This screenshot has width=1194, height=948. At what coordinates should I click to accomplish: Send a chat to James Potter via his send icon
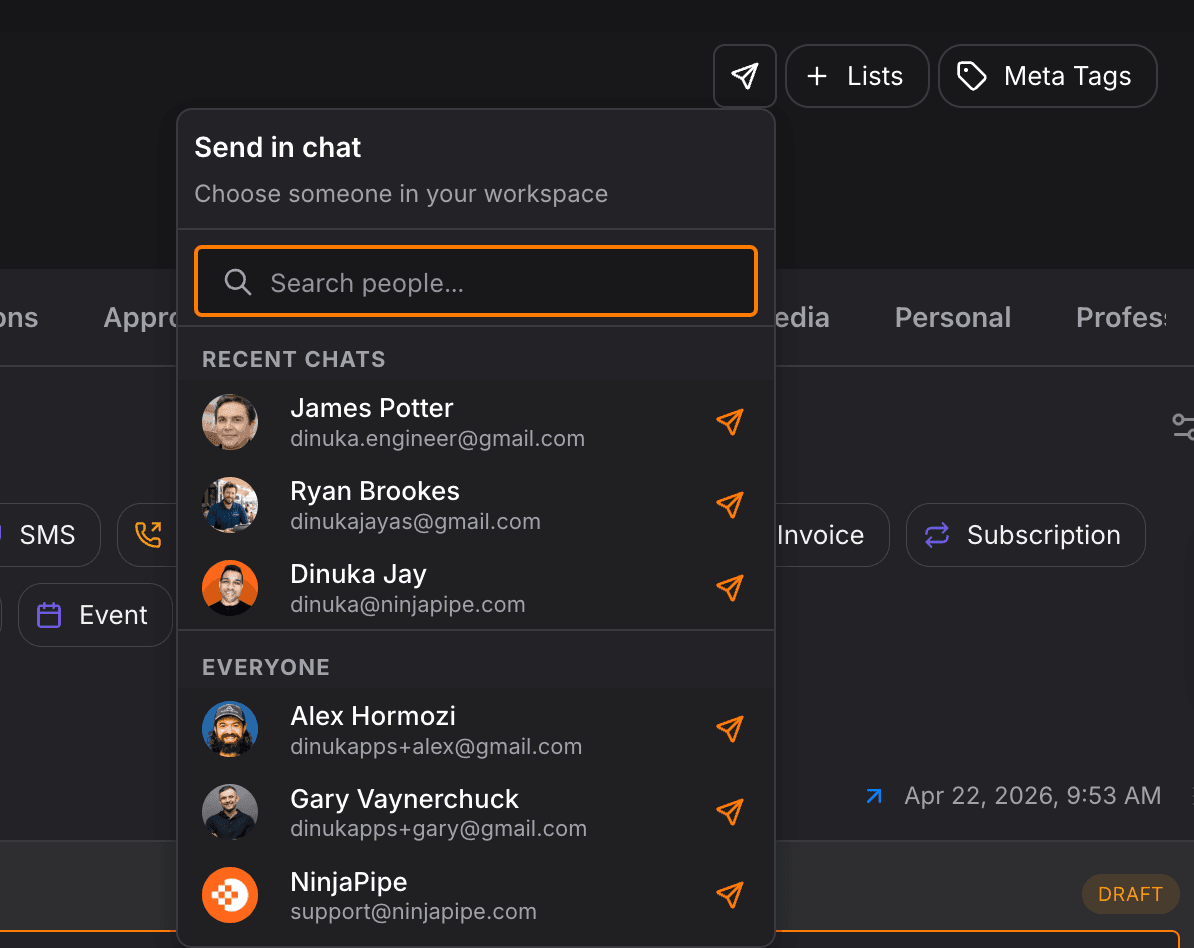[729, 422]
